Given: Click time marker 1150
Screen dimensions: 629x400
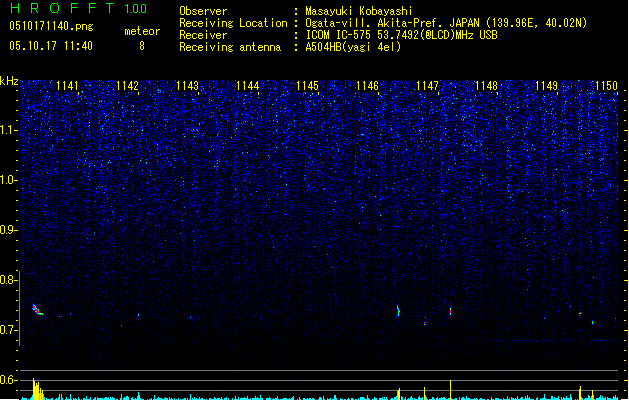Looking at the screenshot, I should coord(606,86).
